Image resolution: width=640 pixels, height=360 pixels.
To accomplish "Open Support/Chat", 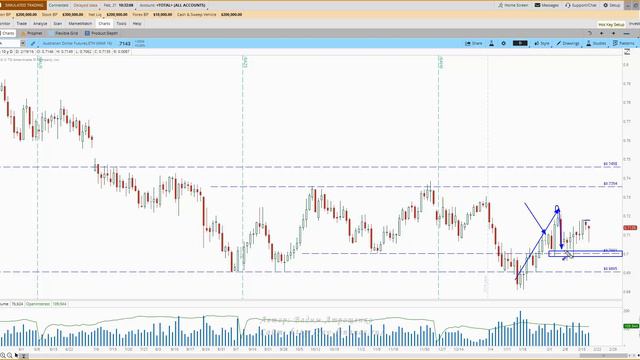I will point(581,5).
